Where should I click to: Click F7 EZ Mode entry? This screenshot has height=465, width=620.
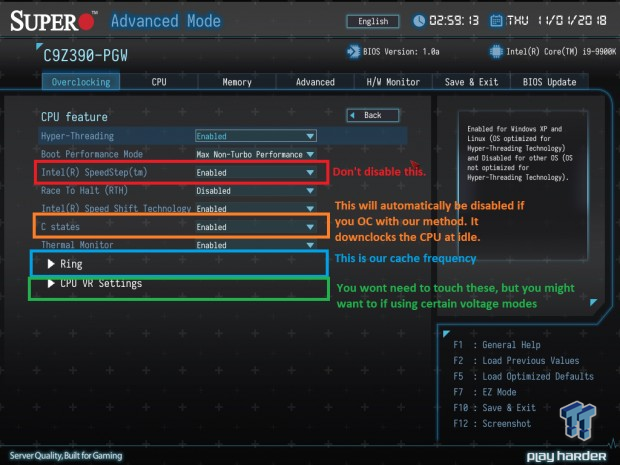pyautogui.click(x=485, y=392)
